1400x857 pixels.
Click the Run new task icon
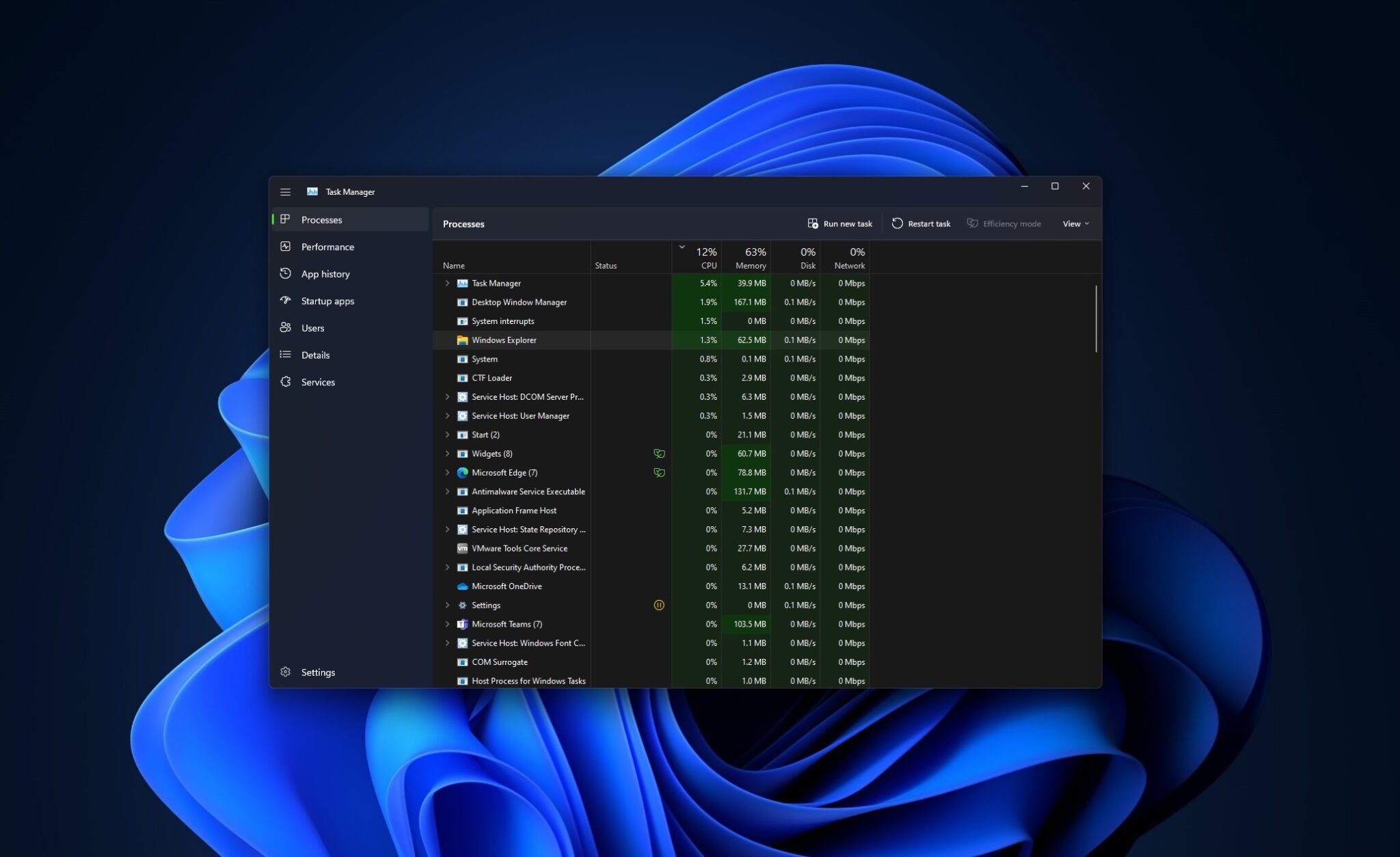(813, 223)
